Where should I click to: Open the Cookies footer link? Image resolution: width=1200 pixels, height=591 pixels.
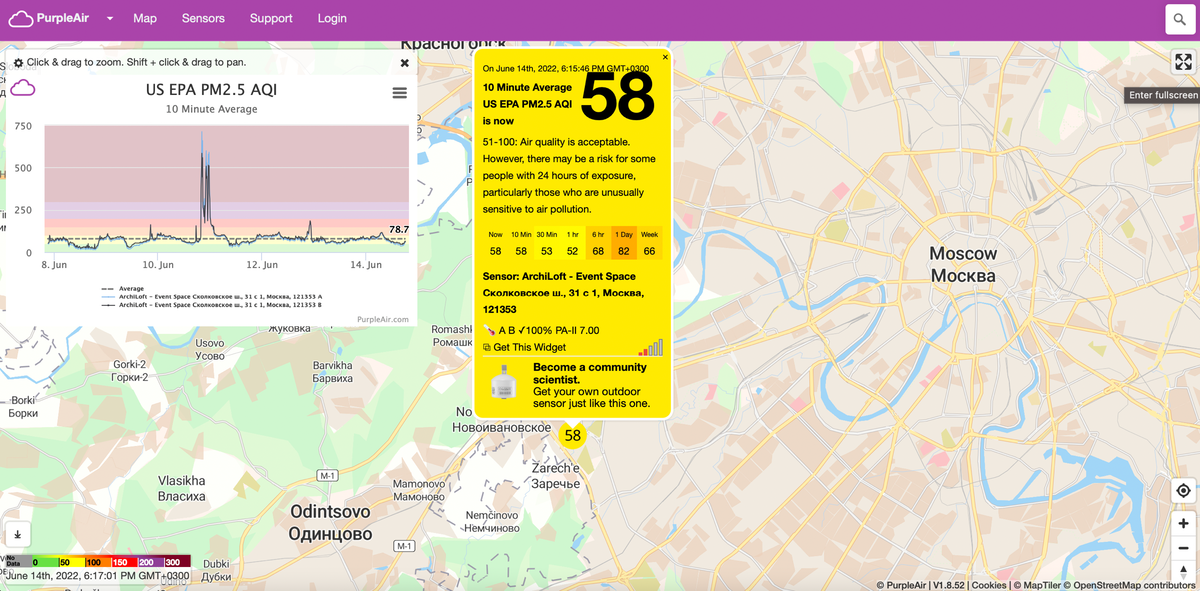pos(989,585)
